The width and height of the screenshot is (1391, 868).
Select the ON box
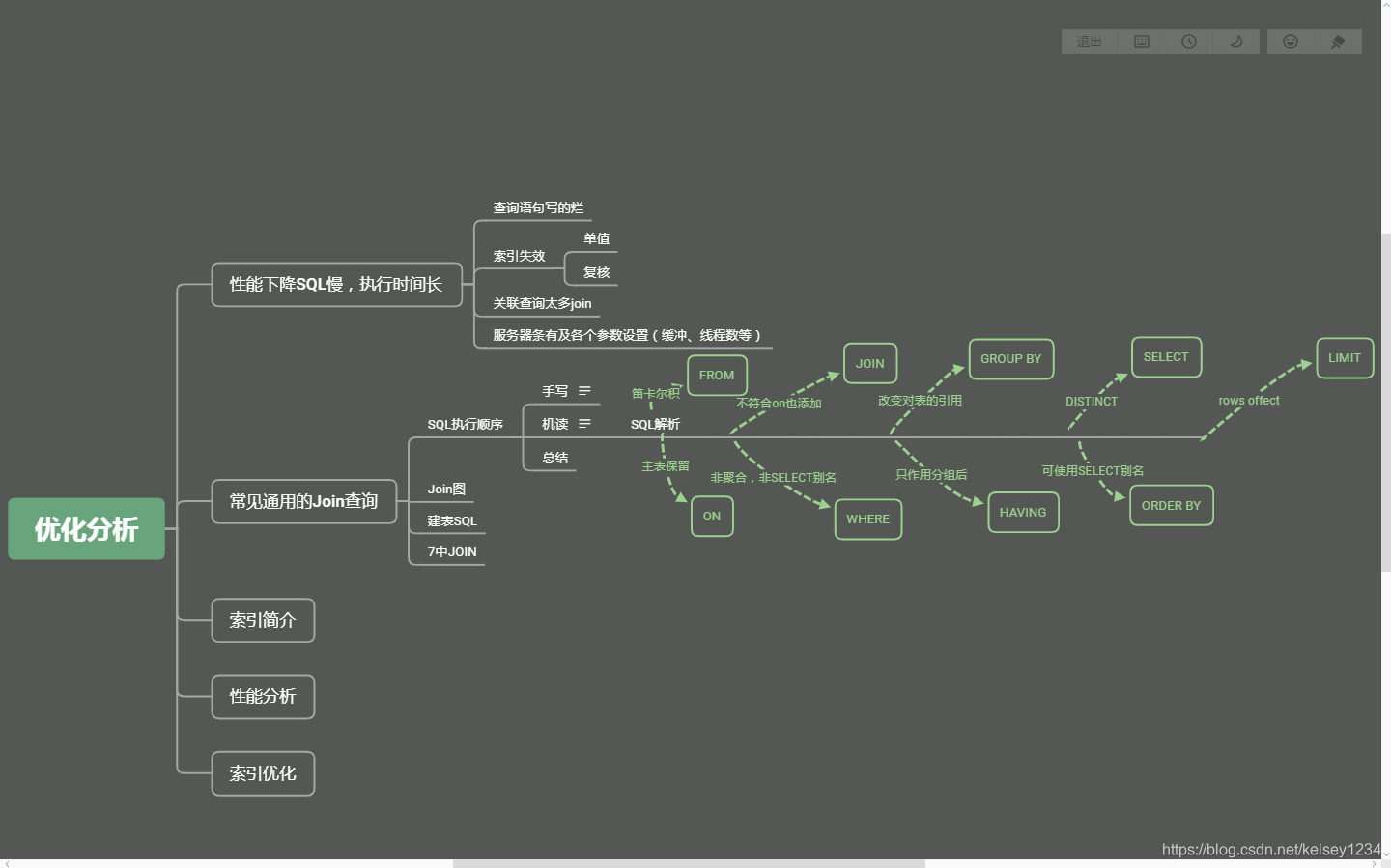(712, 517)
